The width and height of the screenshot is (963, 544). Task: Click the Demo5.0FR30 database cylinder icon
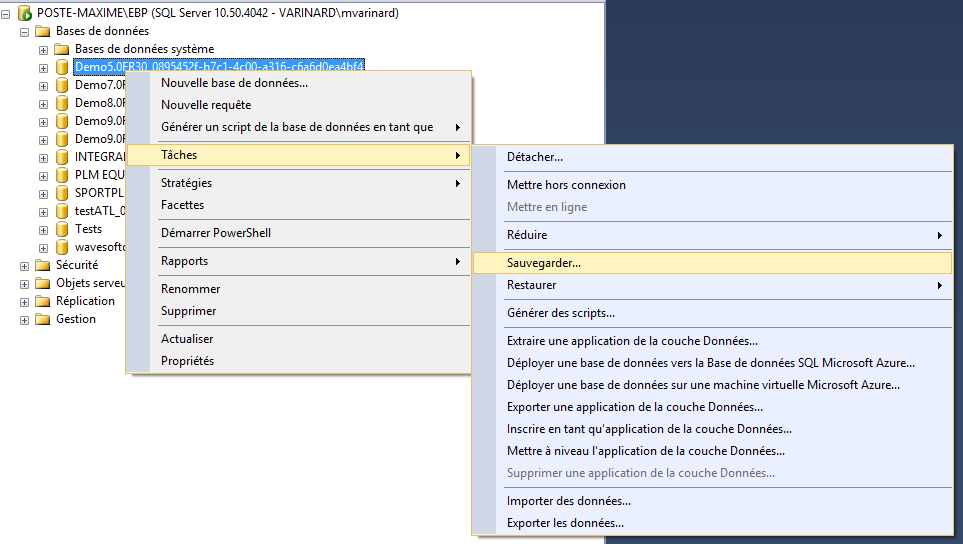[62, 67]
